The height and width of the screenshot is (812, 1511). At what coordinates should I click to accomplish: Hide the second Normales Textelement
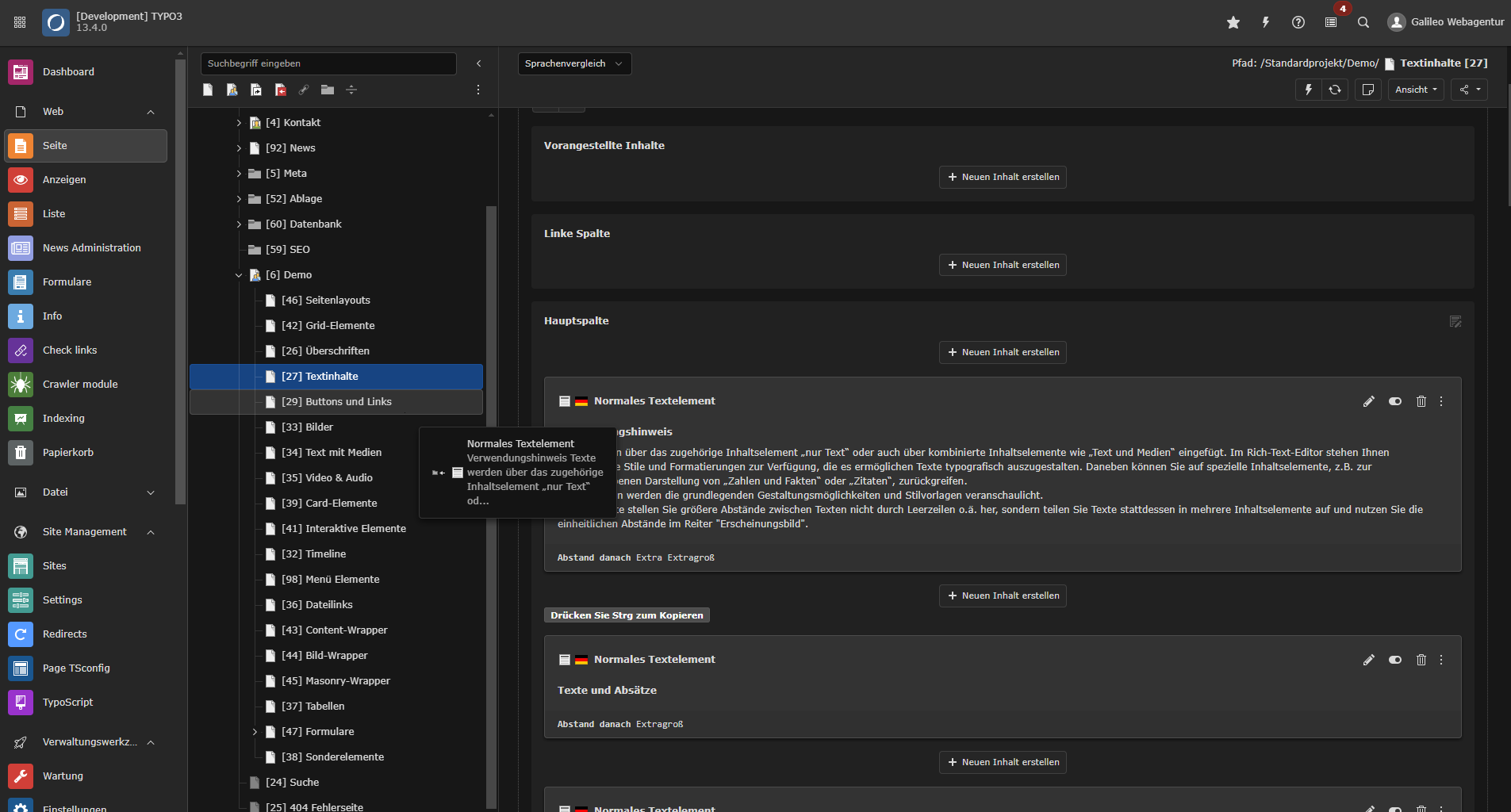(x=1394, y=659)
